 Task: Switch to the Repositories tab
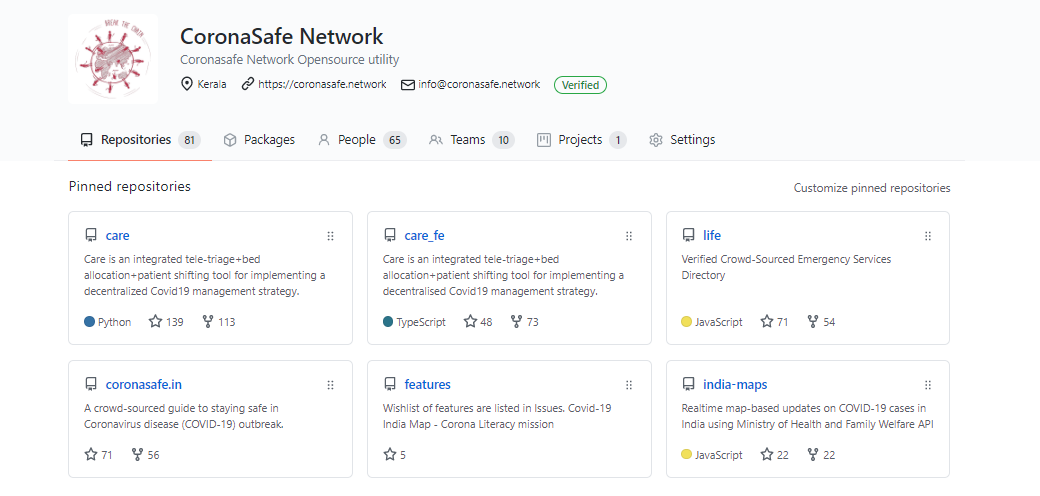tap(140, 140)
